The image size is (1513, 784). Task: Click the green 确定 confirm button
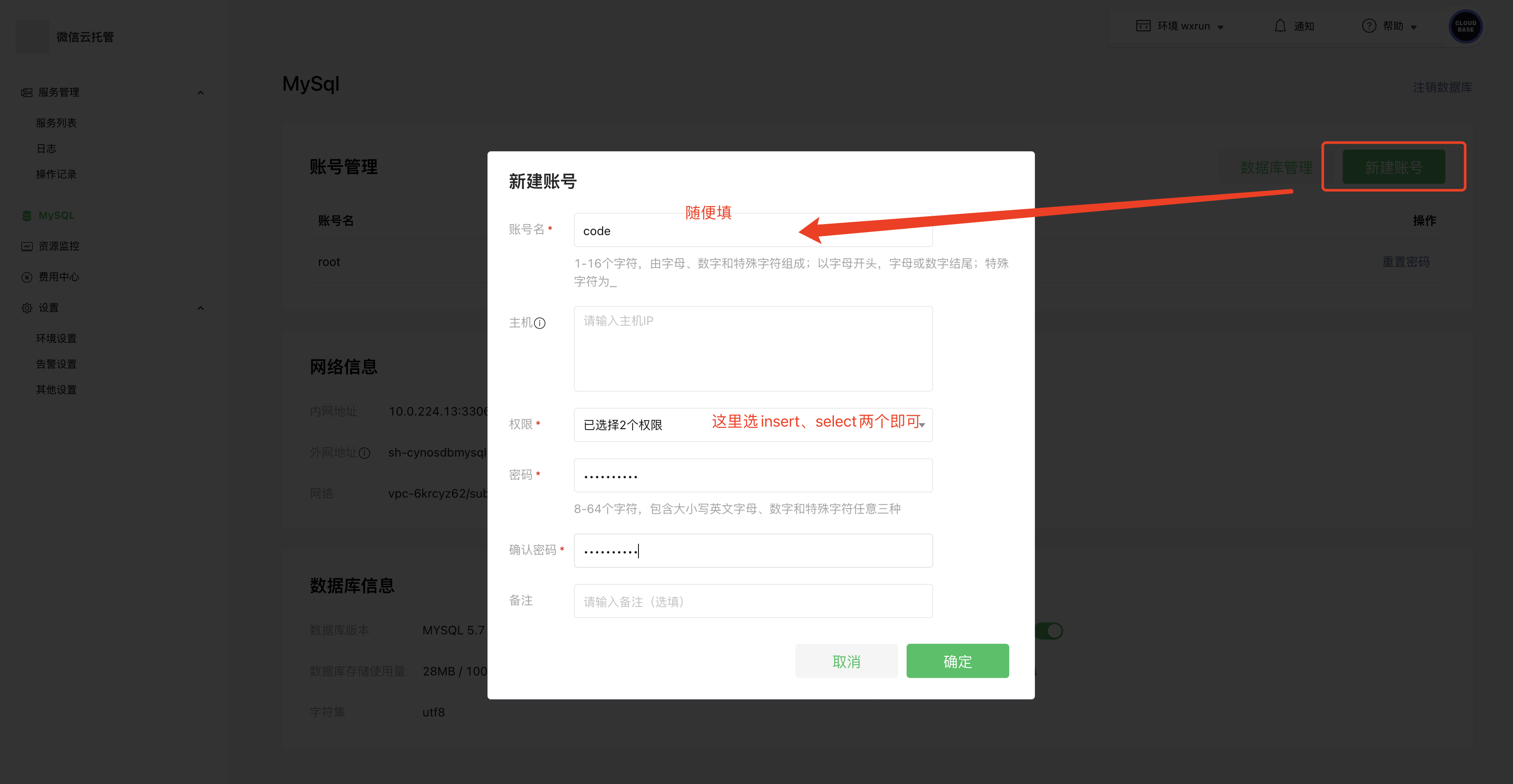(x=957, y=661)
